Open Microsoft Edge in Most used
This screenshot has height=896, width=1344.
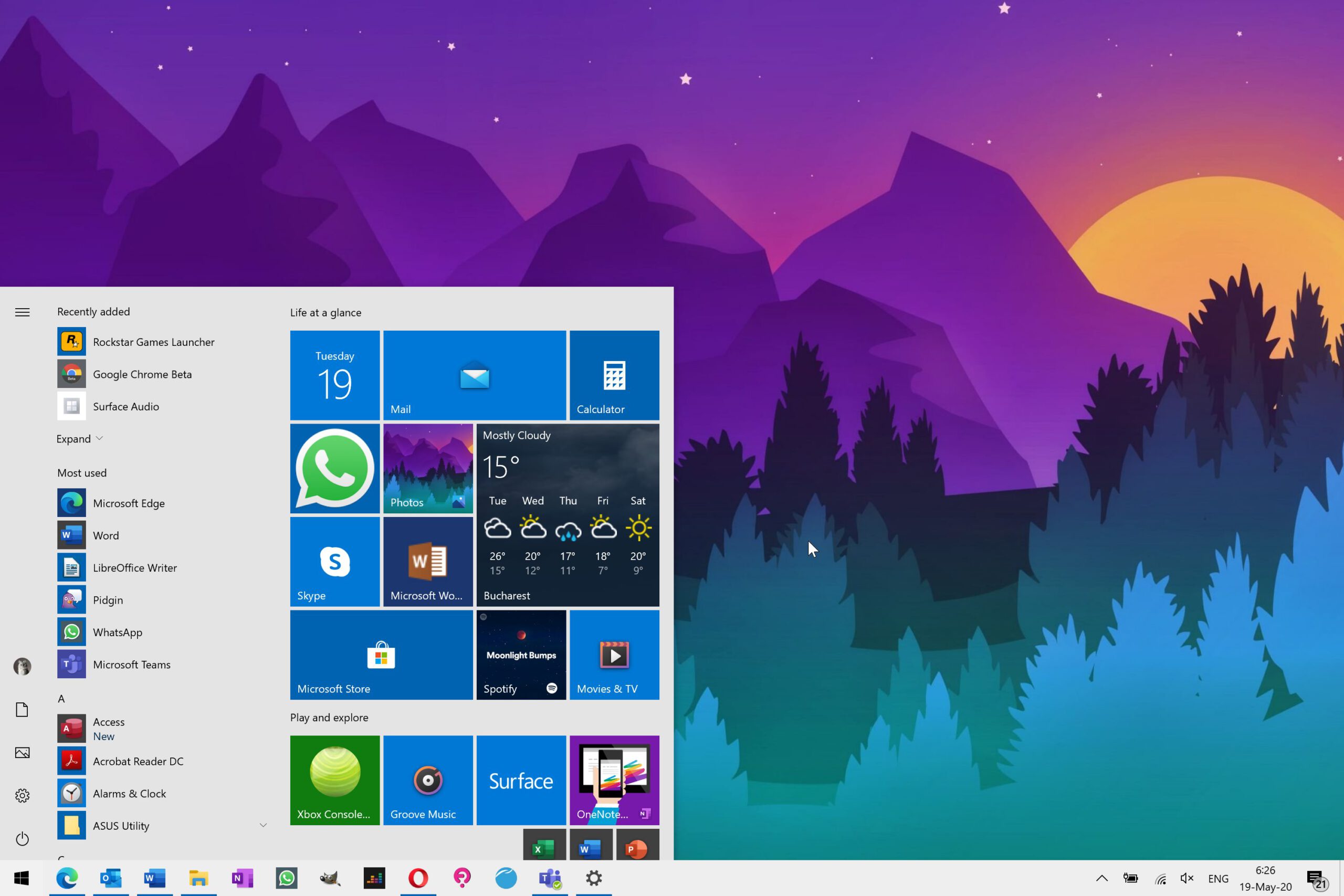[x=162, y=503]
